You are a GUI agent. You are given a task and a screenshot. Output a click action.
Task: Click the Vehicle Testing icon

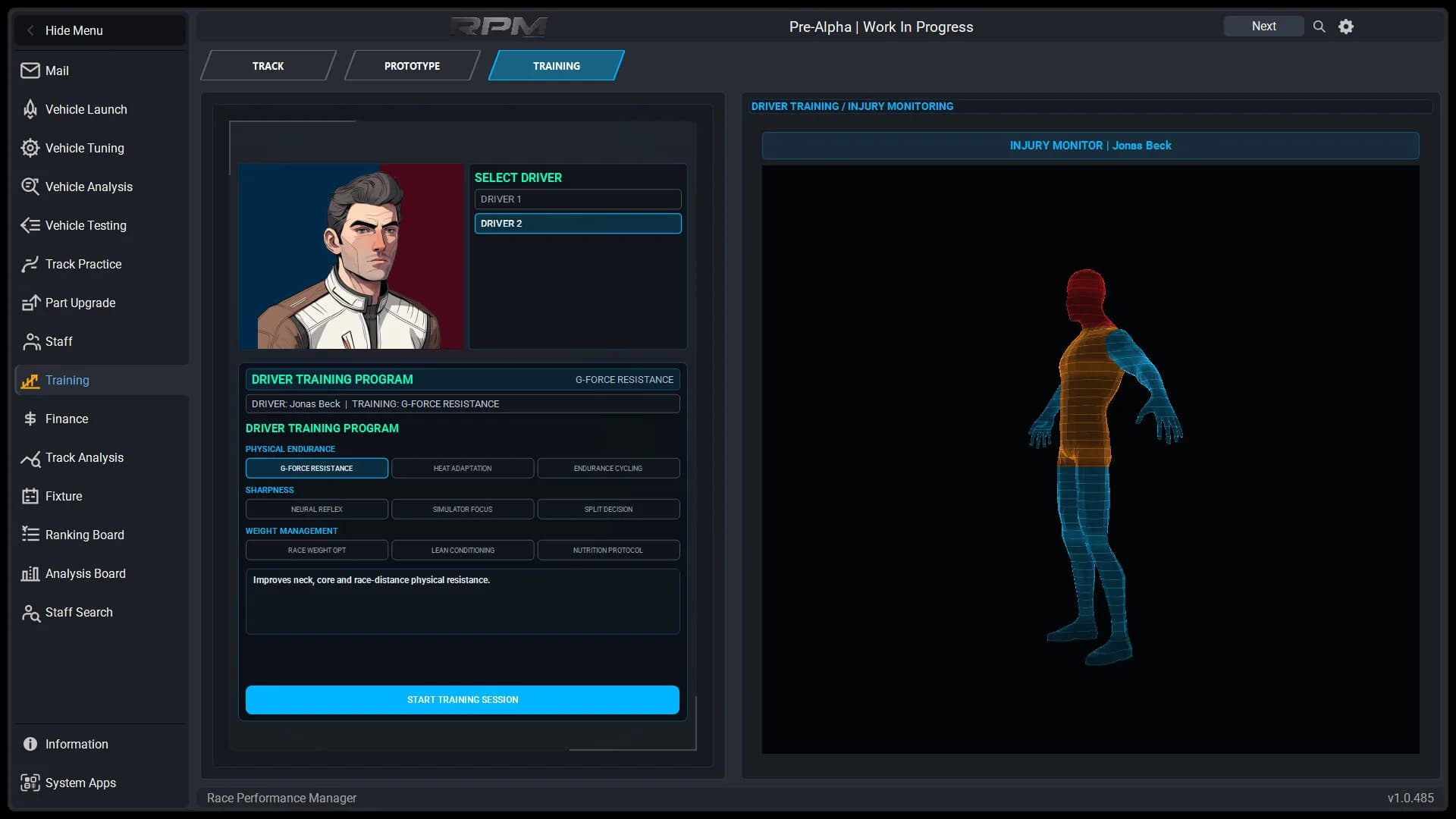(x=30, y=225)
